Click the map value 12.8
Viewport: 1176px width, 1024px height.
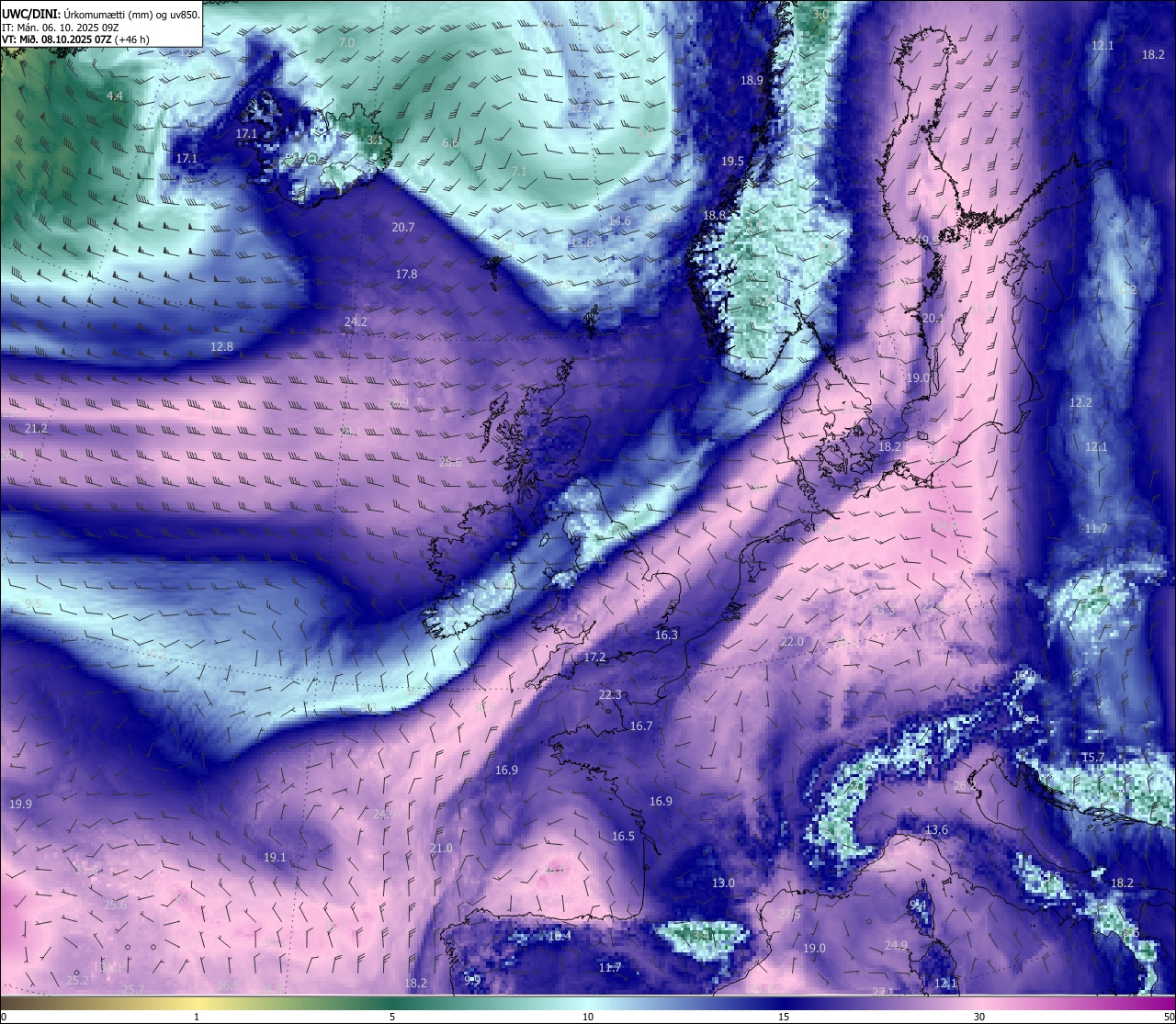(x=221, y=347)
